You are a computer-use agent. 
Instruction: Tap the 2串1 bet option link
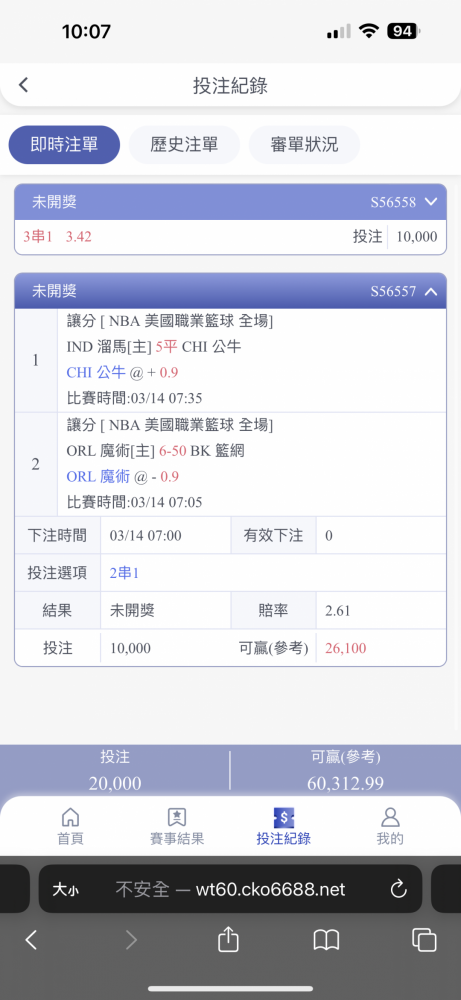tap(124, 573)
